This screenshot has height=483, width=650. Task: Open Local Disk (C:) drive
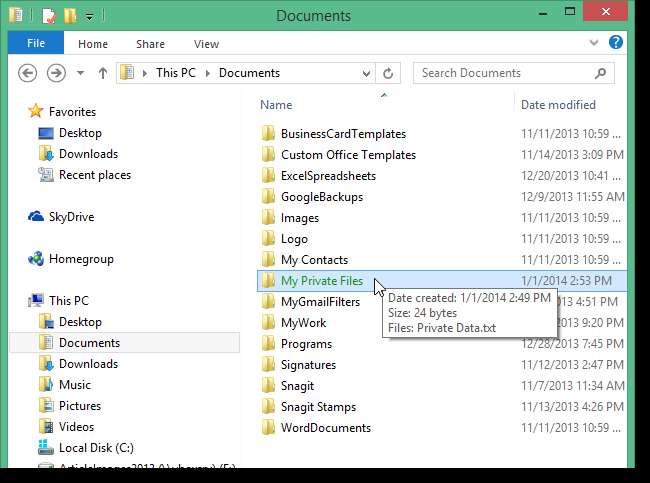[x=96, y=448]
